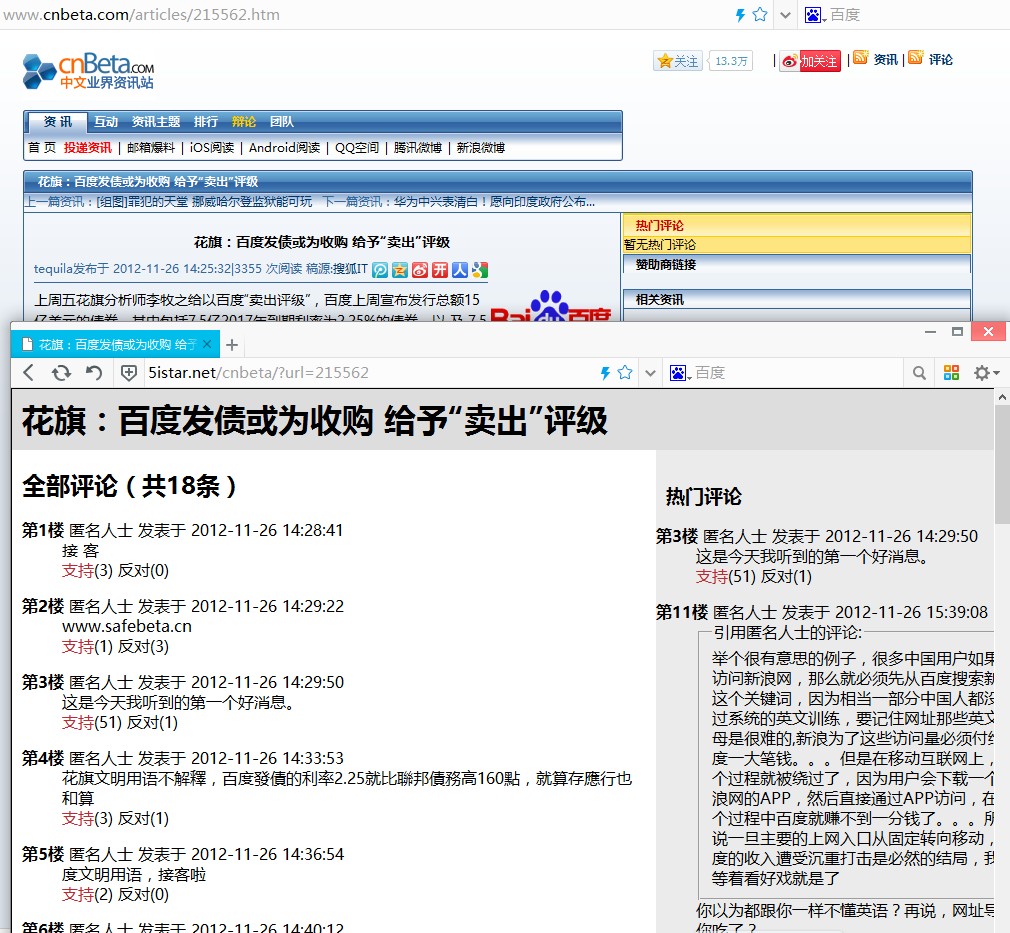Expand the front window address dropdown chevron
The image size is (1010, 933).
651,373
